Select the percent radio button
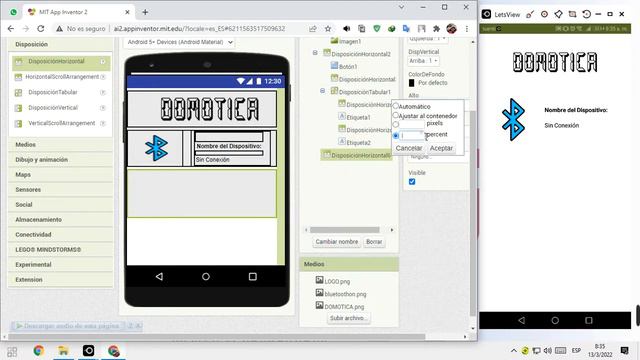This screenshot has height=360, width=640. [396, 135]
